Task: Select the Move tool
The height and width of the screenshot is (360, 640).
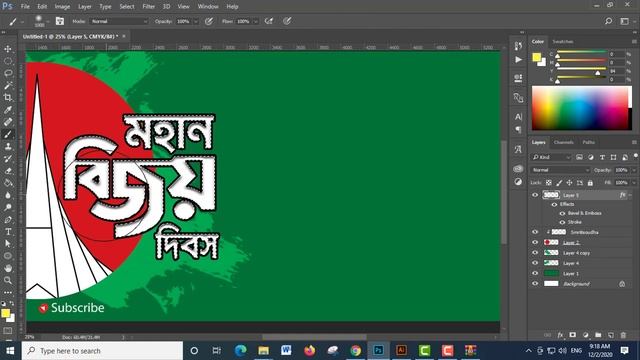Action: [8, 49]
